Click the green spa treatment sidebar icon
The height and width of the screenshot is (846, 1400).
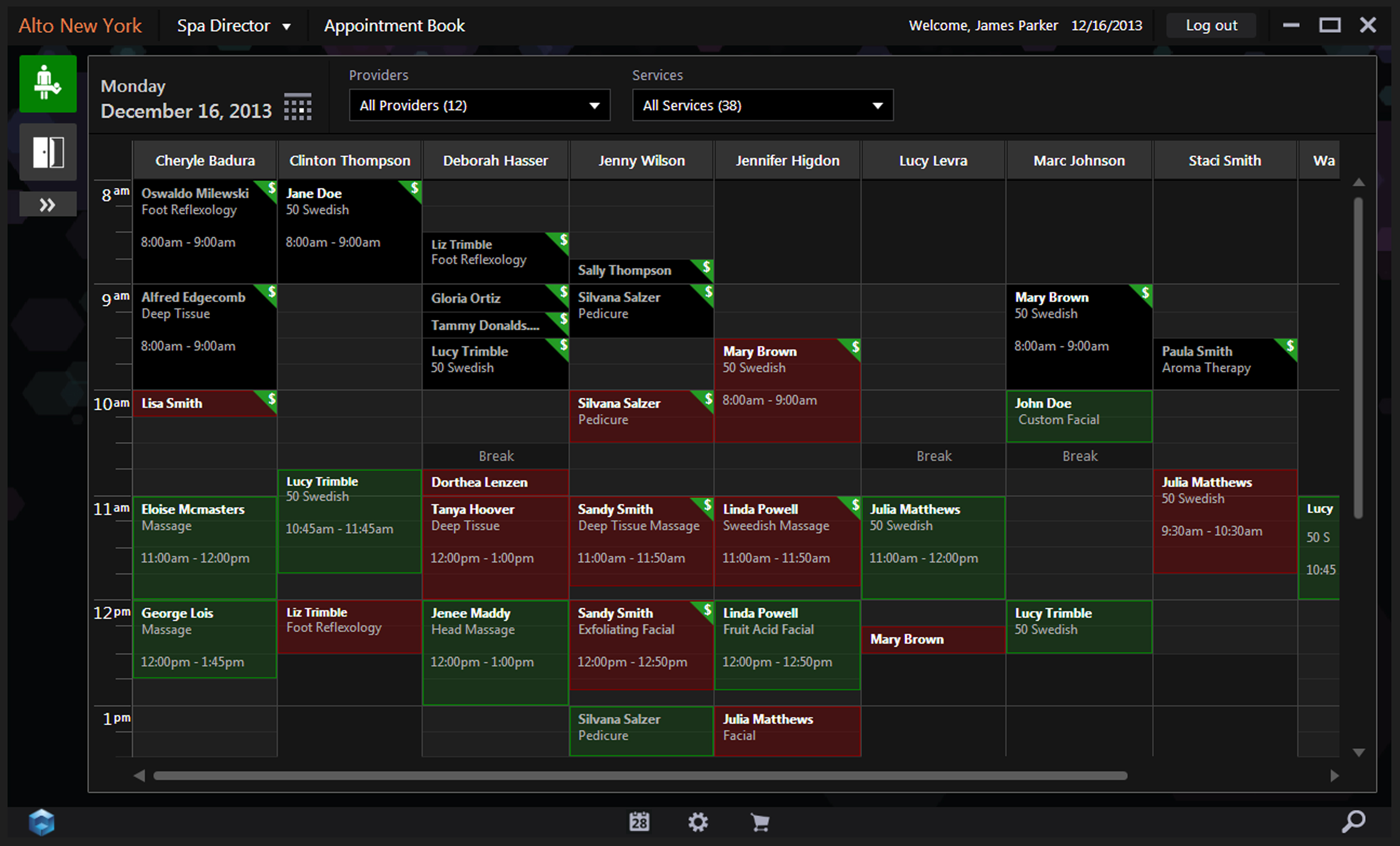click(x=48, y=83)
